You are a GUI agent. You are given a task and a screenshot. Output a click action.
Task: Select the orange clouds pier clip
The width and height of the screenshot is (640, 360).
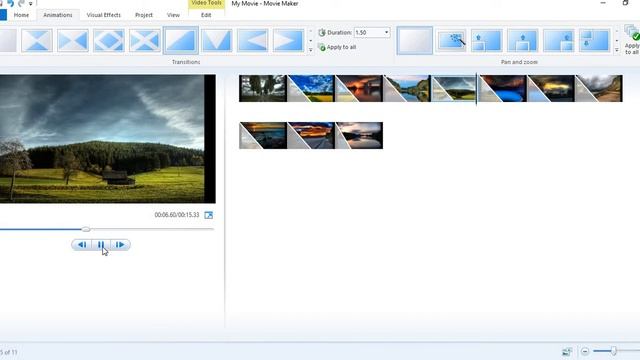(311, 136)
